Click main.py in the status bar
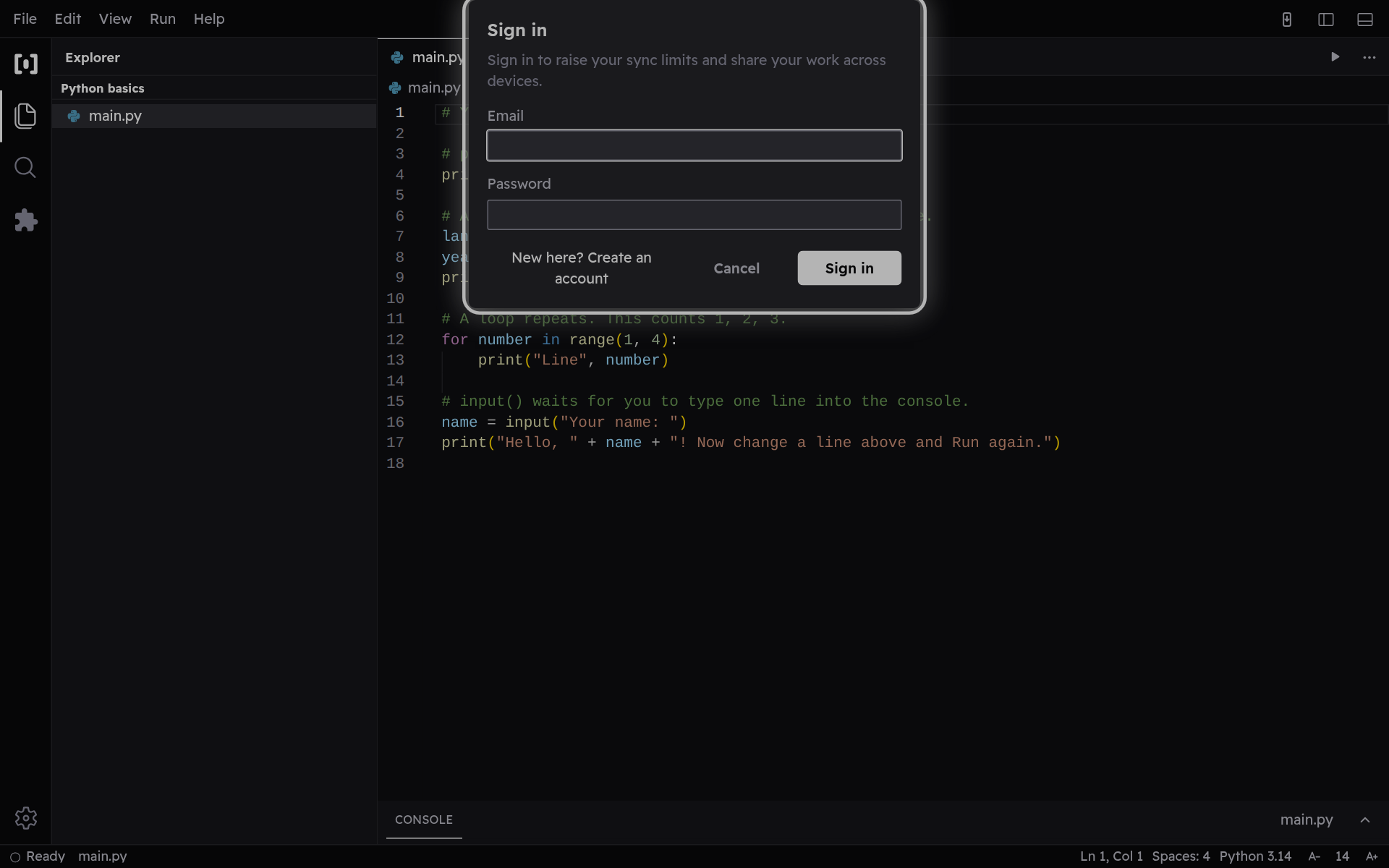This screenshot has width=1389, height=868. [x=103, y=856]
